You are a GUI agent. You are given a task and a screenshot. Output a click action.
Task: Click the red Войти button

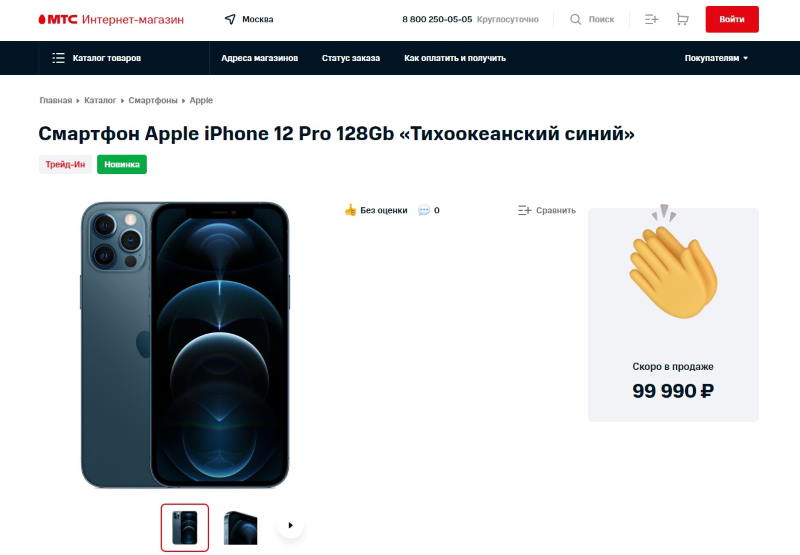[732, 19]
